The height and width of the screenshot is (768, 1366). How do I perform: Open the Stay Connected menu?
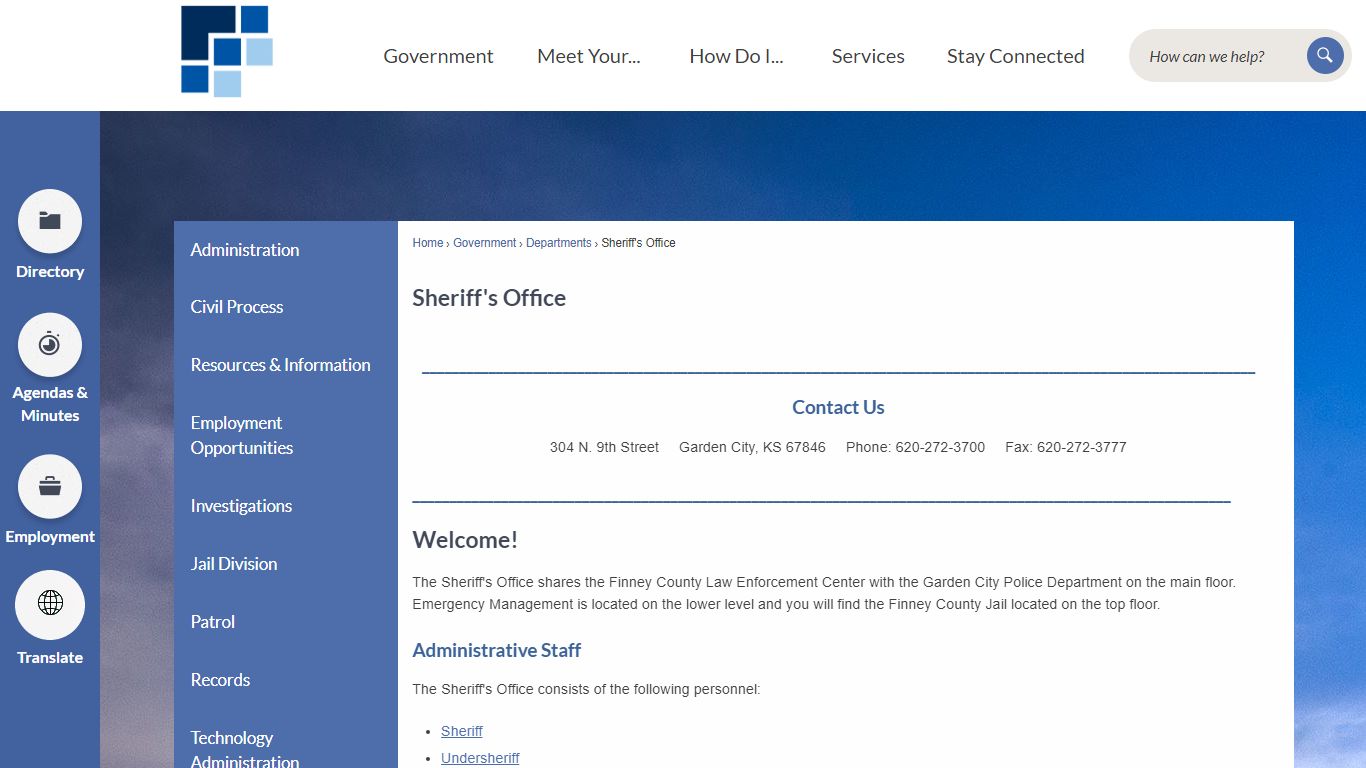point(1016,56)
